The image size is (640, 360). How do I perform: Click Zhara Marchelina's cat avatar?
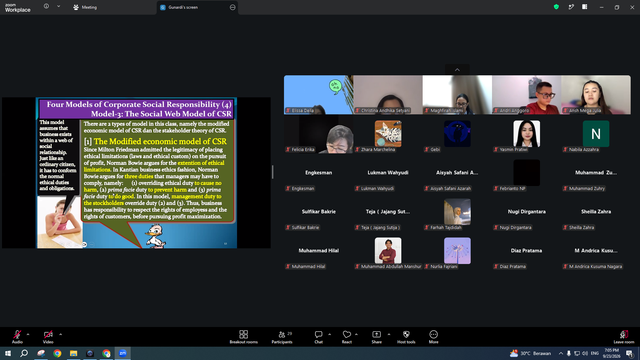[388, 133]
